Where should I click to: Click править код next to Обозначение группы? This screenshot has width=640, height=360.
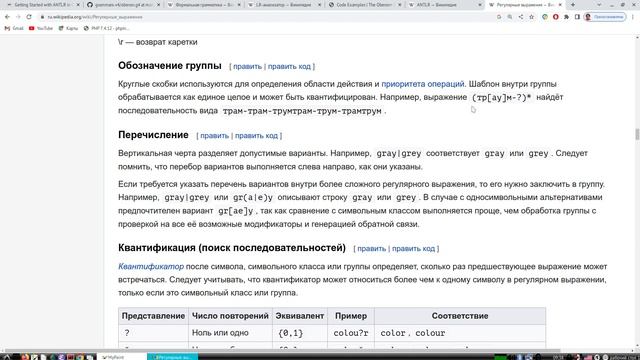[x=289, y=67]
